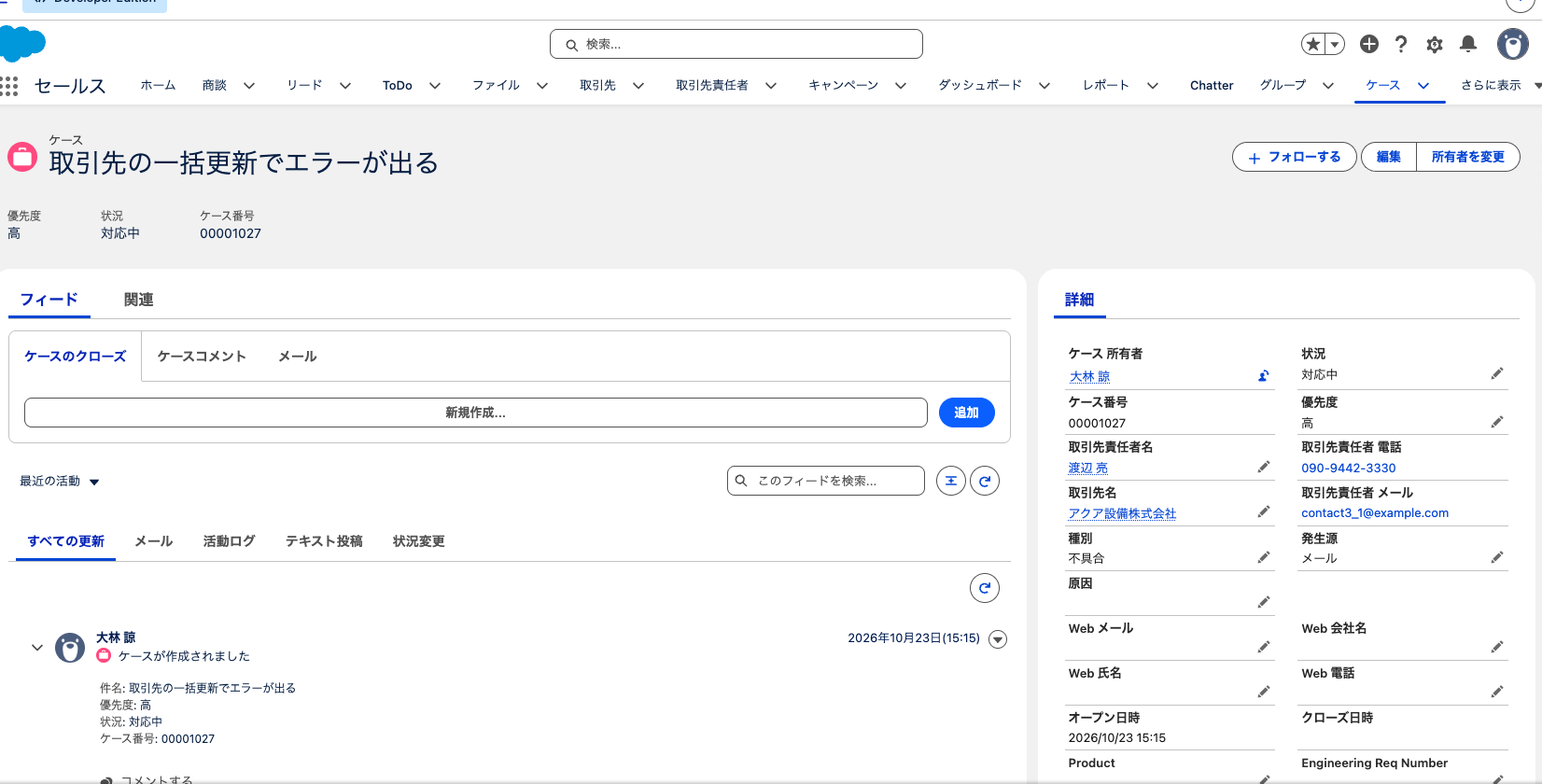Viewport: 1542px width, 784px height.
Task: Edit 取引先責任者名 with pencil icon
Action: point(1264,467)
